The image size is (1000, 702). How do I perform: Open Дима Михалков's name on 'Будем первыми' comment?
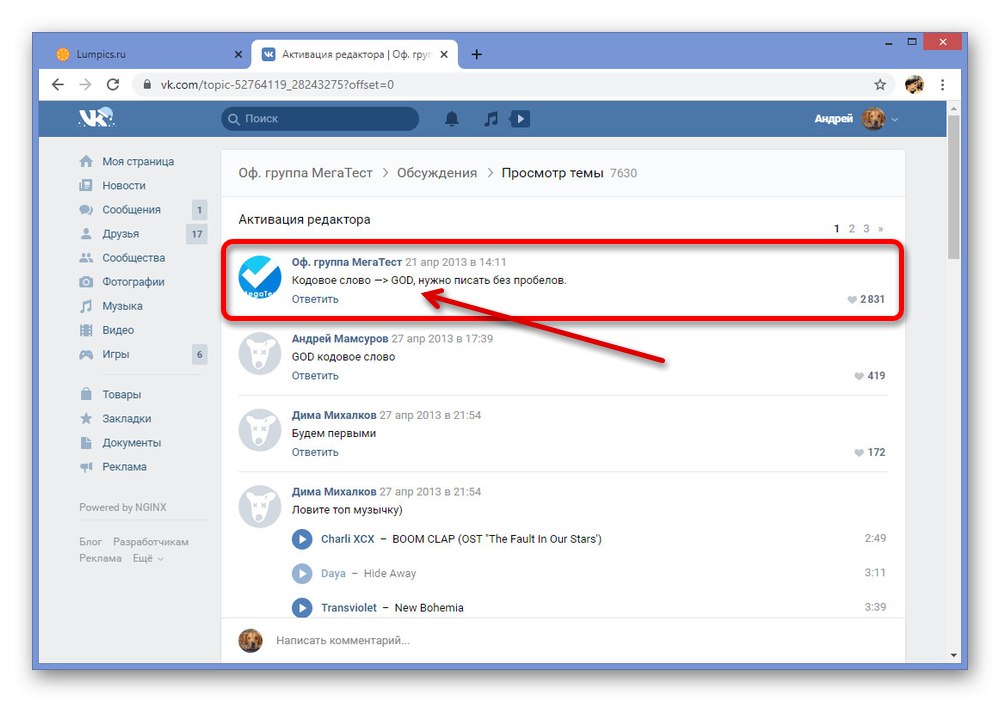[x=334, y=415]
